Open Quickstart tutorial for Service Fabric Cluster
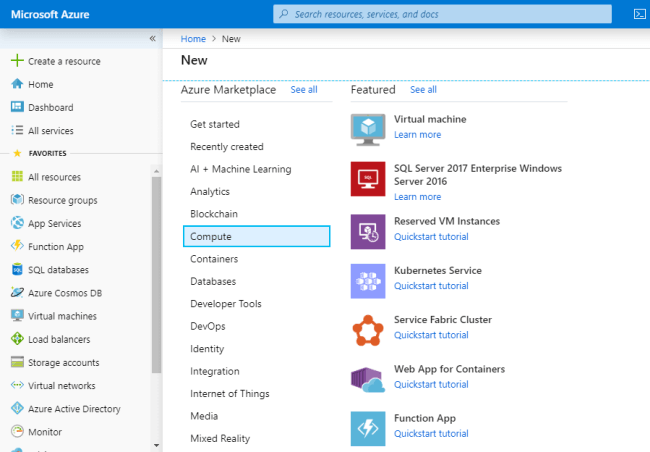 431,335
